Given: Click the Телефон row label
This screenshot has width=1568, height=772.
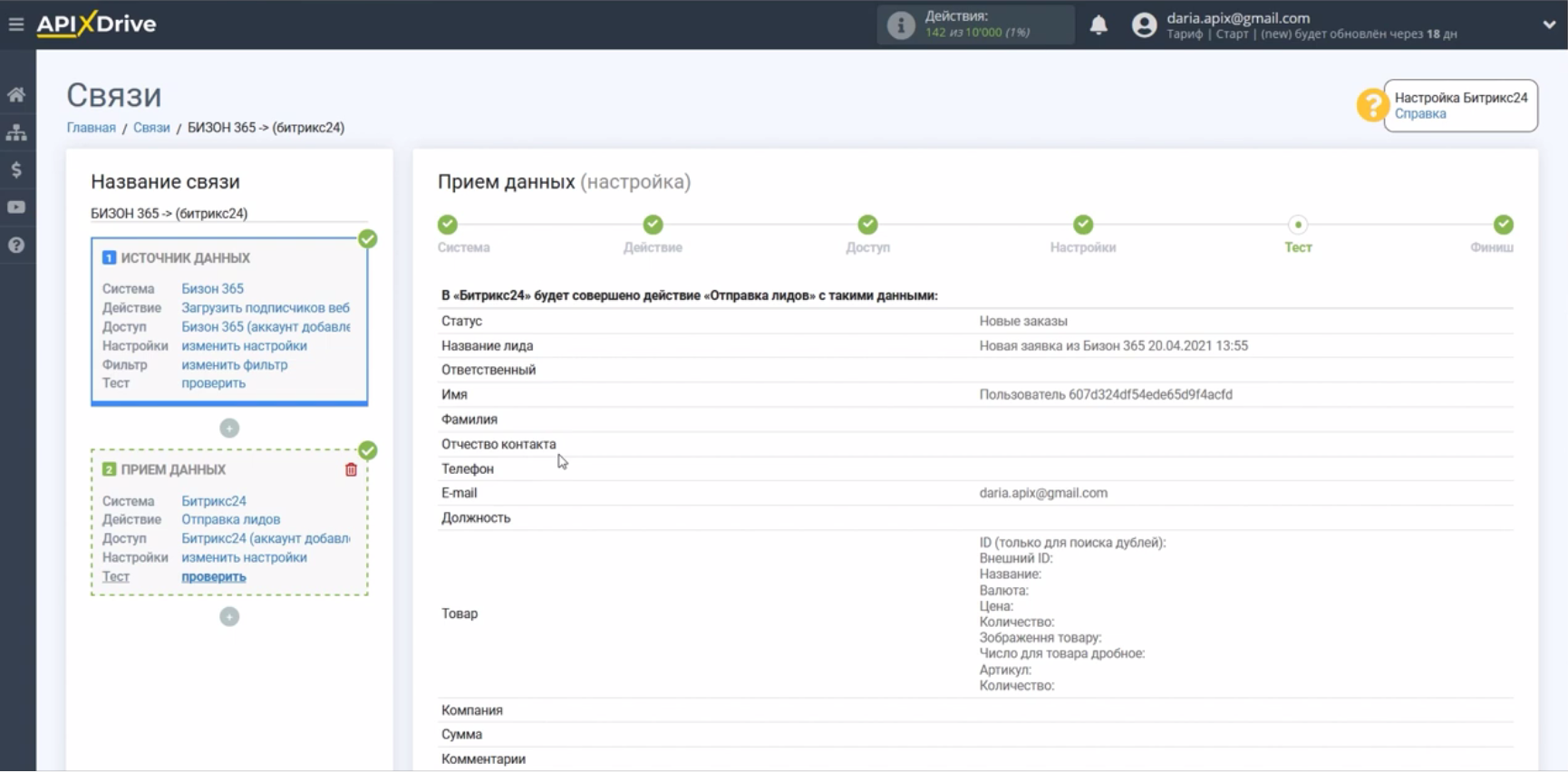Looking at the screenshot, I should pyautogui.click(x=468, y=468).
